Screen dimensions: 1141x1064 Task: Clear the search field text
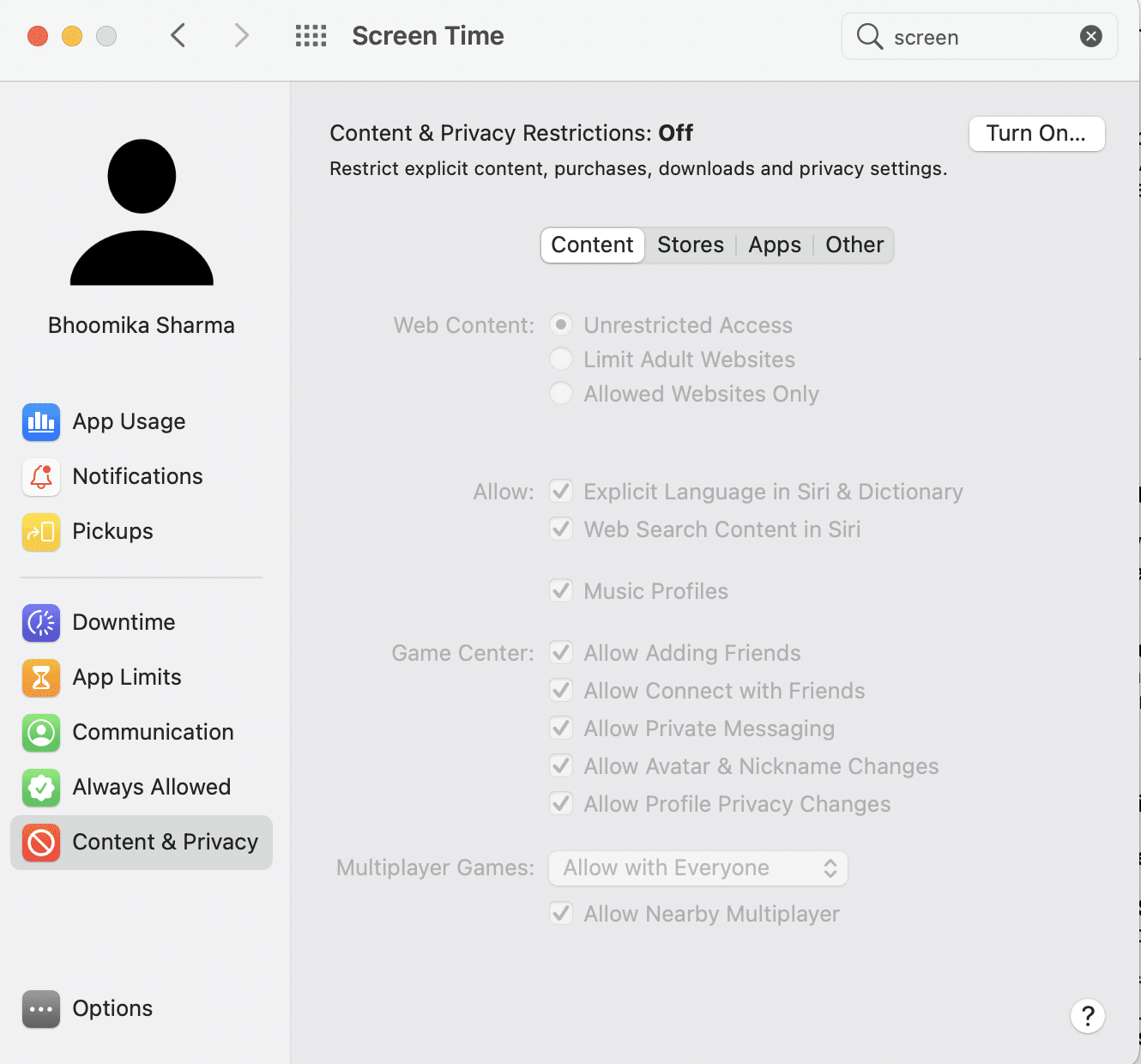1090,36
